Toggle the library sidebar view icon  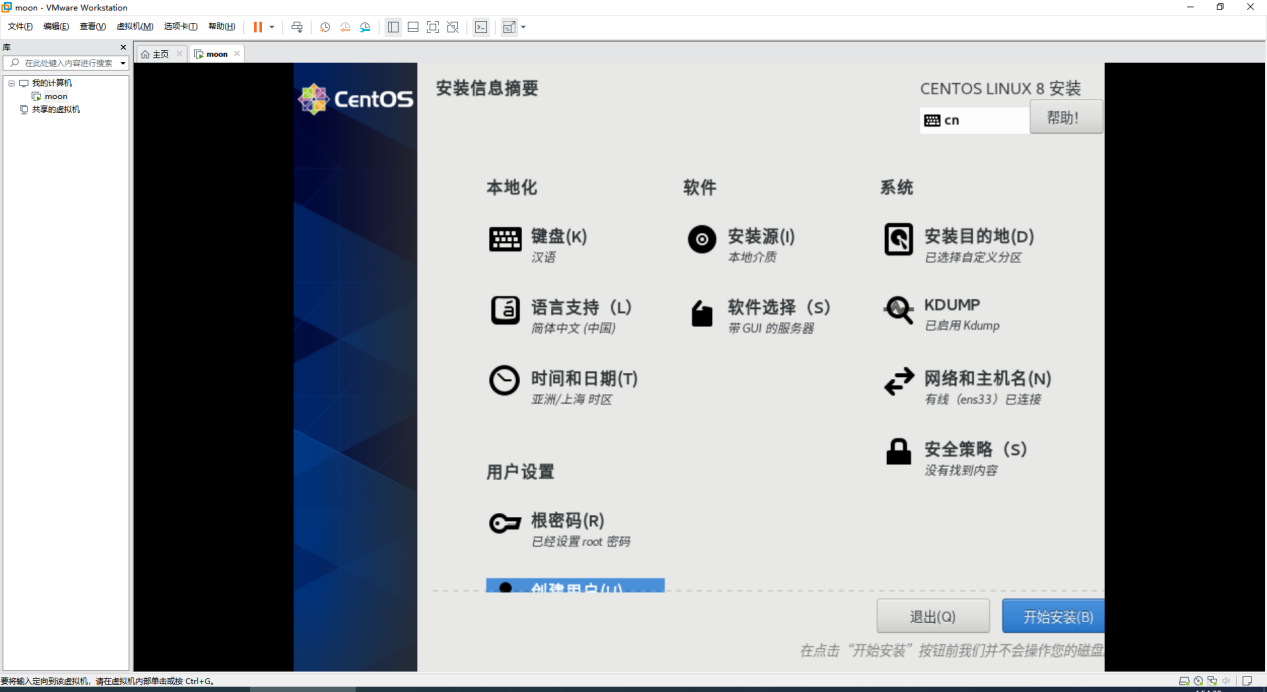click(393, 27)
